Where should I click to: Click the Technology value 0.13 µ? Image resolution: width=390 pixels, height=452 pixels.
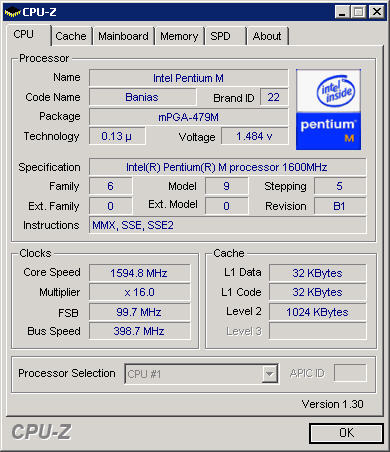pyautogui.click(x=117, y=136)
